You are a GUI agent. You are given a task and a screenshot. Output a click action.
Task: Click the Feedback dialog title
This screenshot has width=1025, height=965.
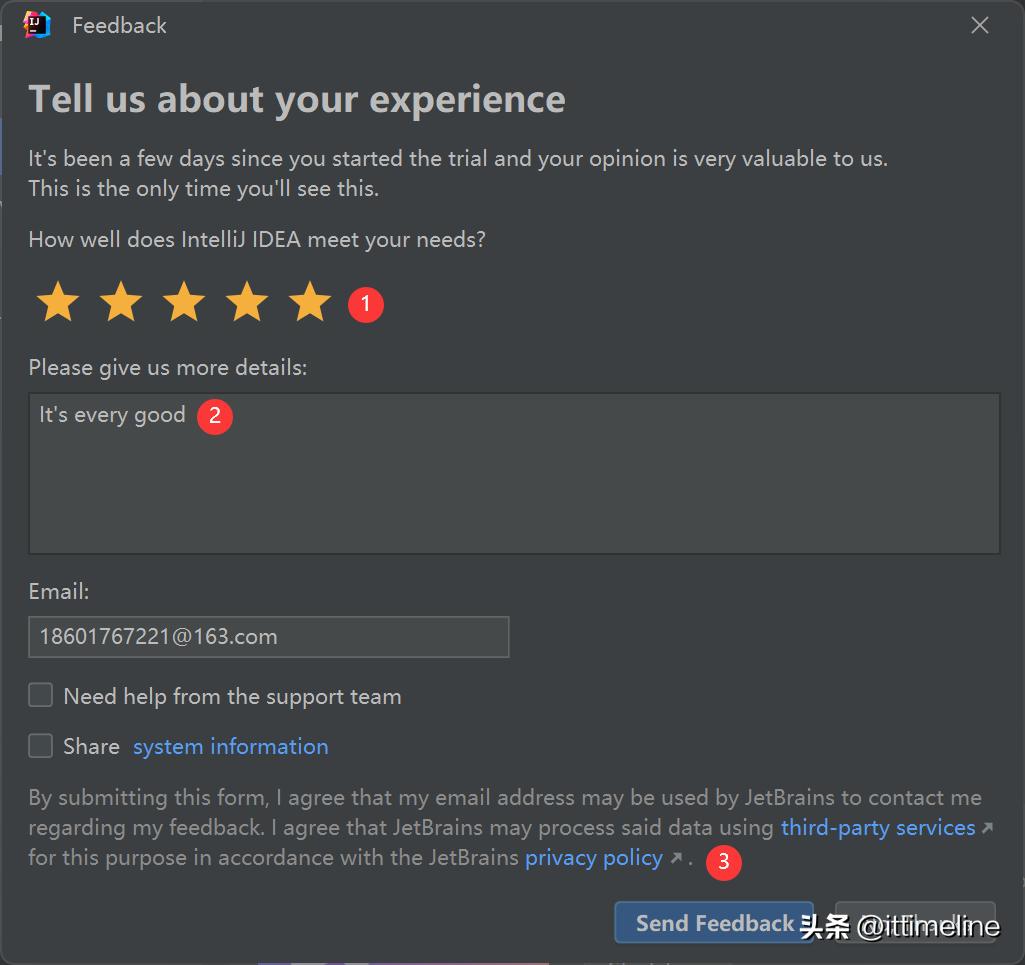click(119, 25)
